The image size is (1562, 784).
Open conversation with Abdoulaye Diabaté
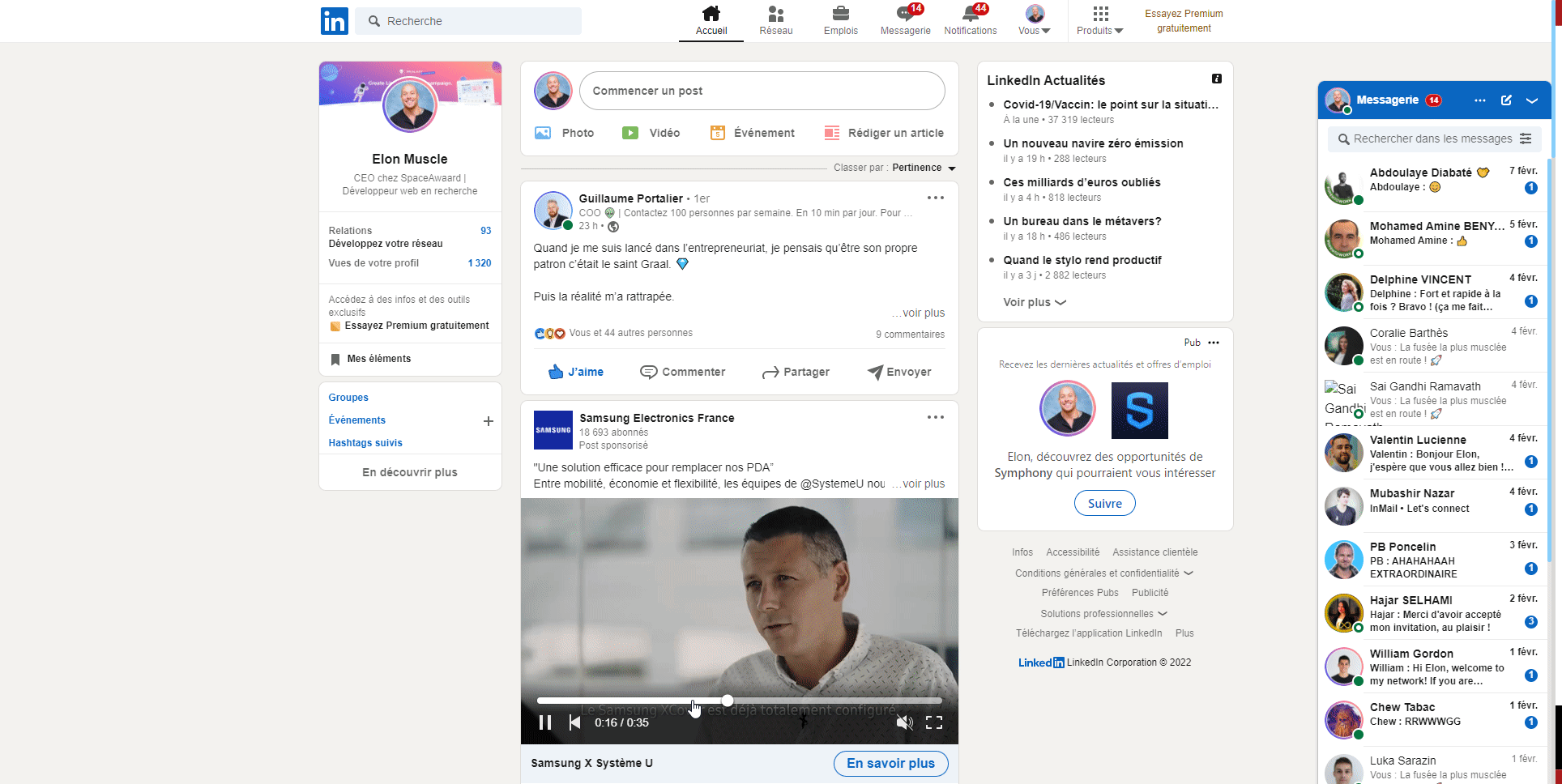(1432, 185)
